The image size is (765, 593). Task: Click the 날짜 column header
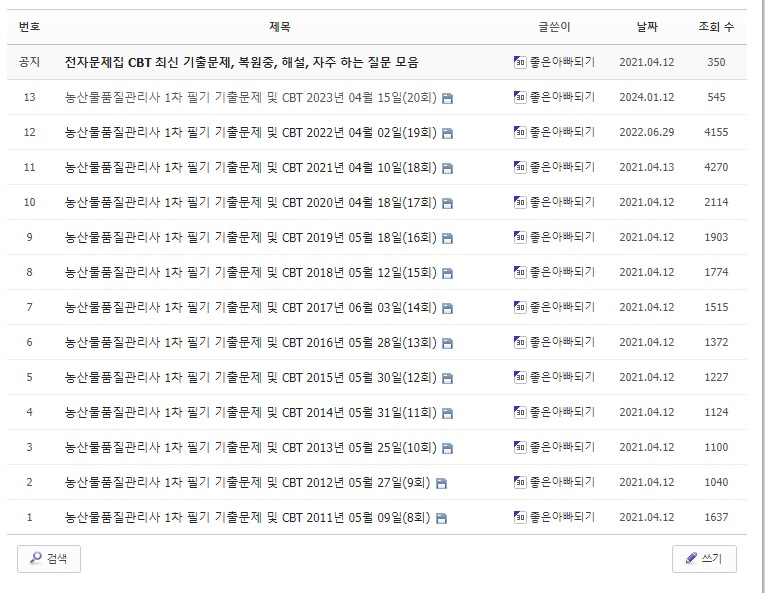coord(647,26)
